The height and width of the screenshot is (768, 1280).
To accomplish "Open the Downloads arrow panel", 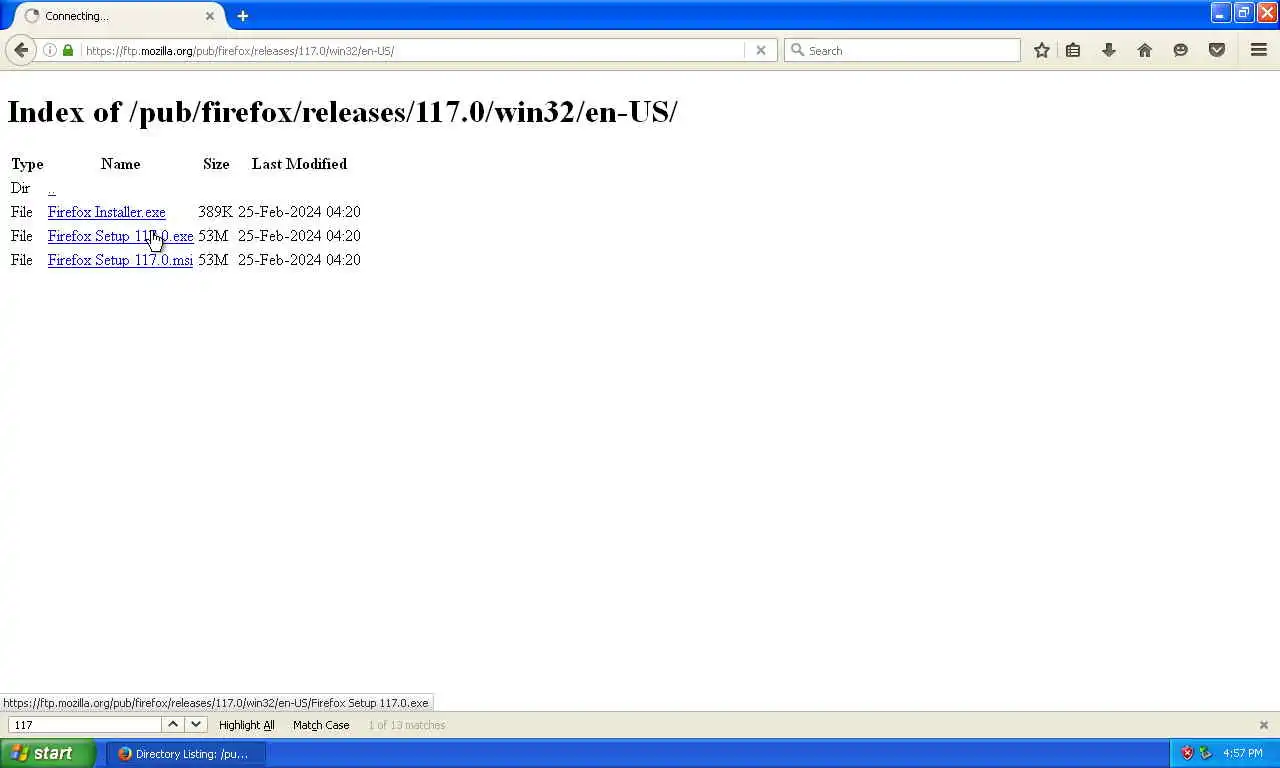I will click(x=1109, y=50).
